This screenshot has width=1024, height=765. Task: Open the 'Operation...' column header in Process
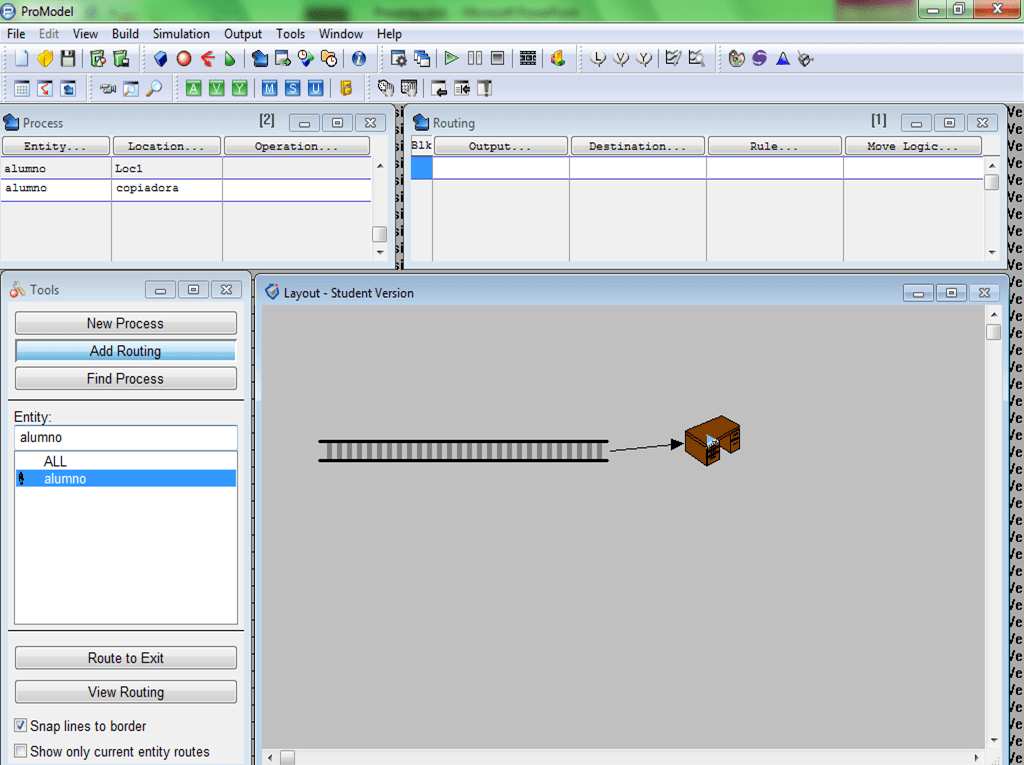297,146
